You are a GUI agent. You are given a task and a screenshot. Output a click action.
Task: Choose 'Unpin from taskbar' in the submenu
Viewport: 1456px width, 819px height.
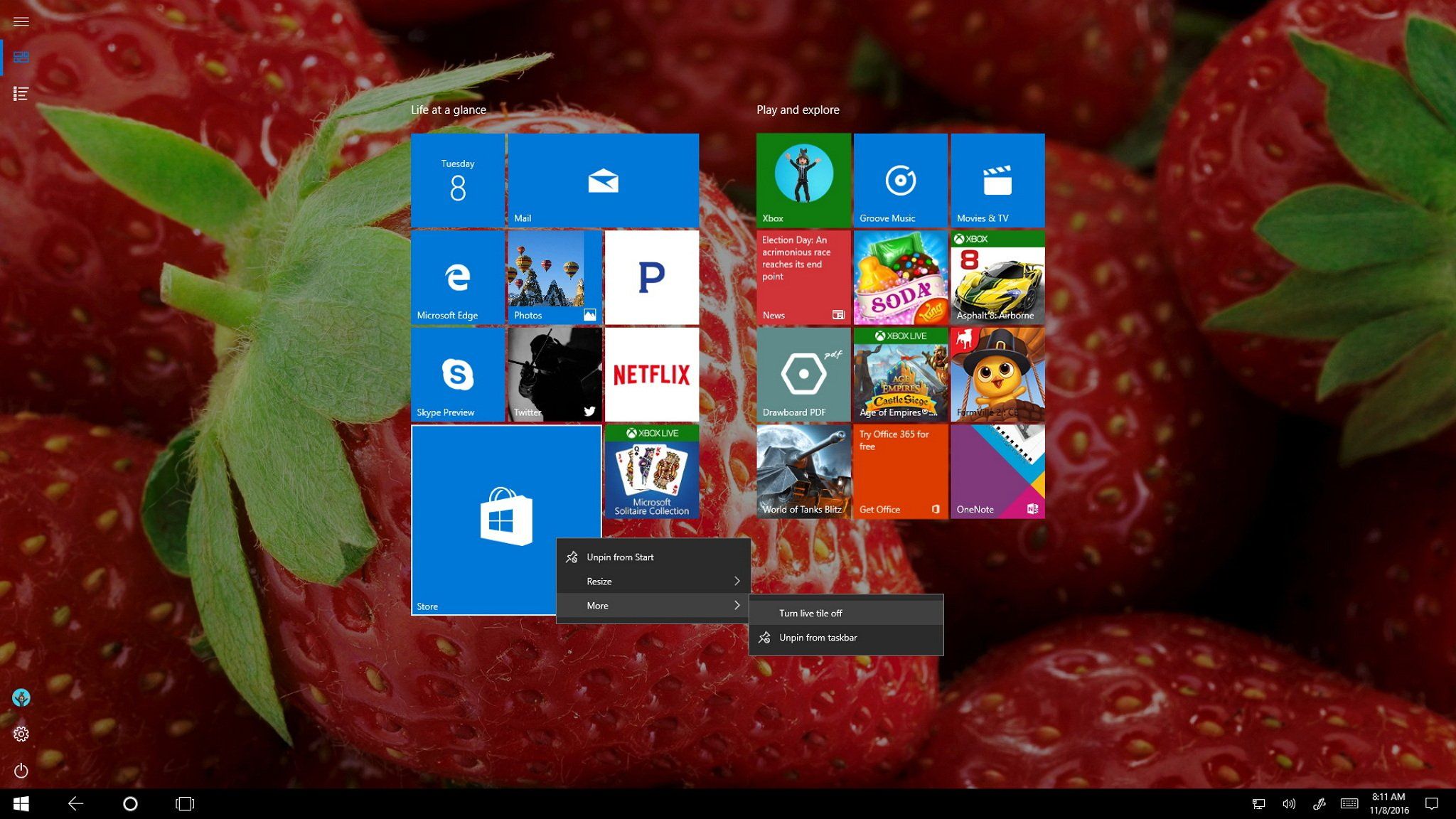[x=818, y=638]
